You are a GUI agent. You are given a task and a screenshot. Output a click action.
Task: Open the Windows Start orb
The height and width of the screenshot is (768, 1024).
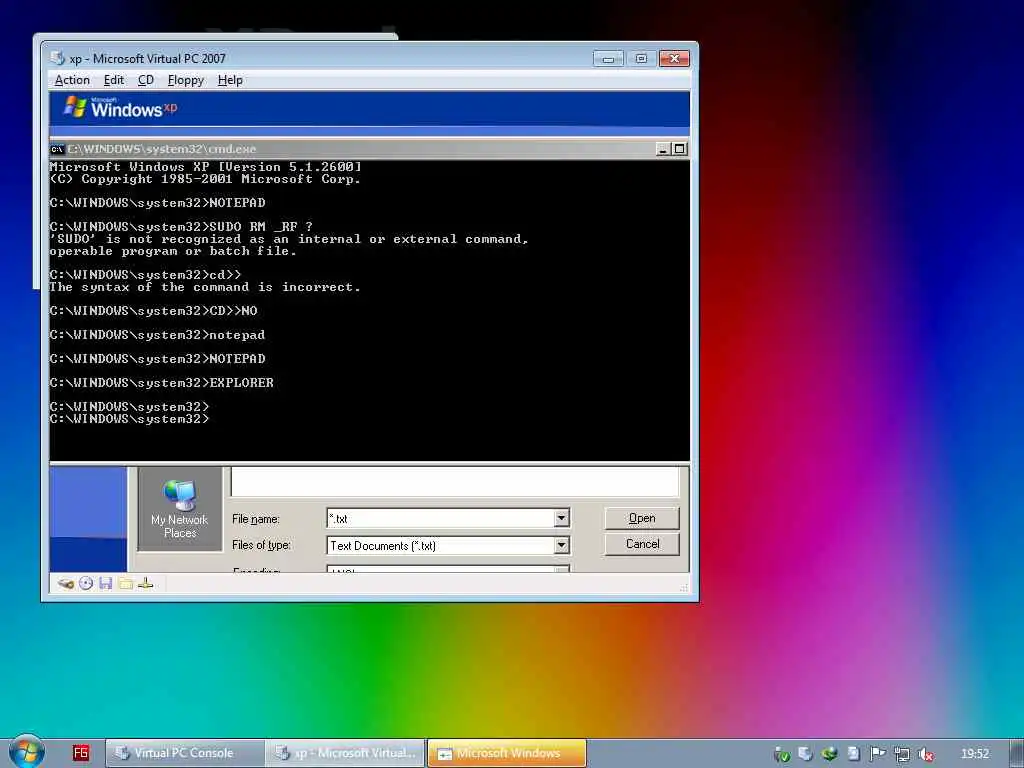pyautogui.click(x=27, y=752)
